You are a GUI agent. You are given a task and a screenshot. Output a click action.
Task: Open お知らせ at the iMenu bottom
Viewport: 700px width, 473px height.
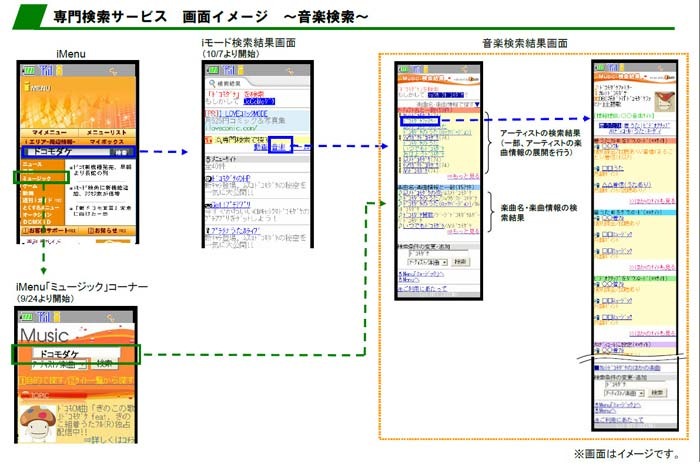pyautogui.click(x=107, y=231)
